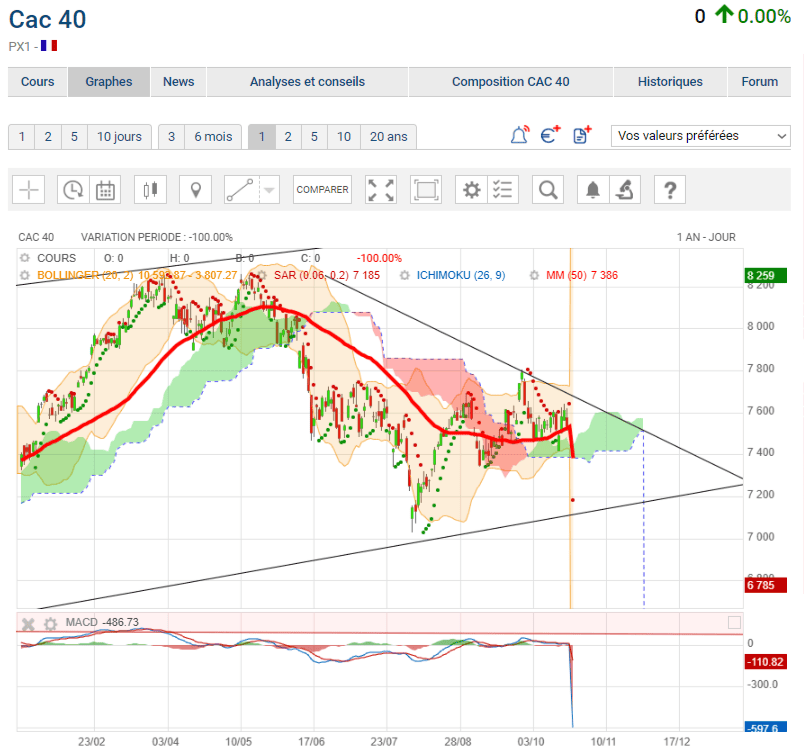This screenshot has height=750, width=804.
Task: Open BOLLINGER indicator settings gear
Action: 25,275
